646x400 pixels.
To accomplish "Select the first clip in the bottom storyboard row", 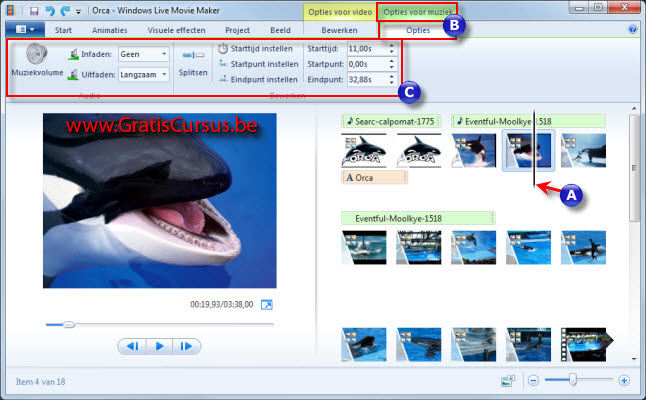I will click(364, 344).
